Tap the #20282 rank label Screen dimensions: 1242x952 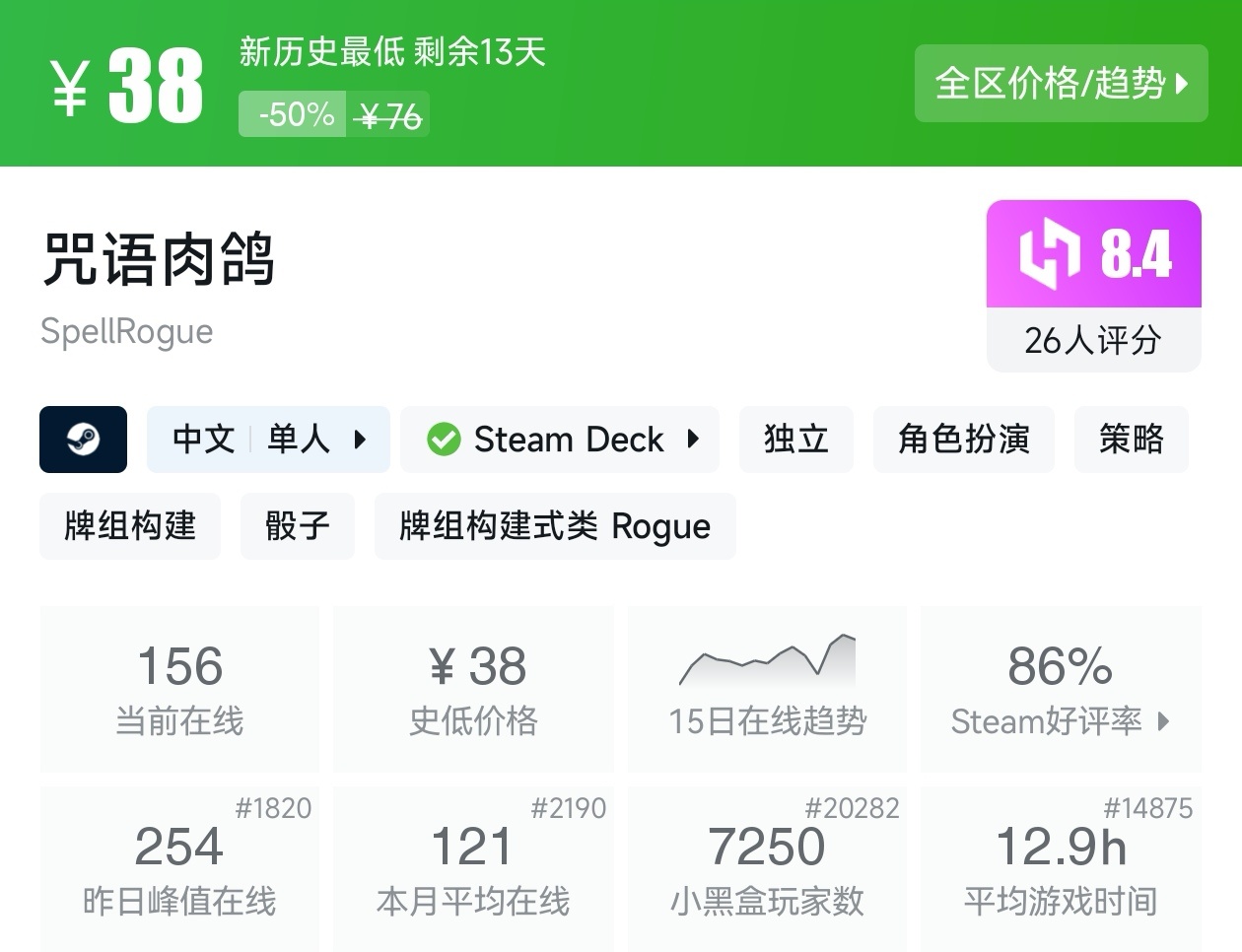coord(852,808)
